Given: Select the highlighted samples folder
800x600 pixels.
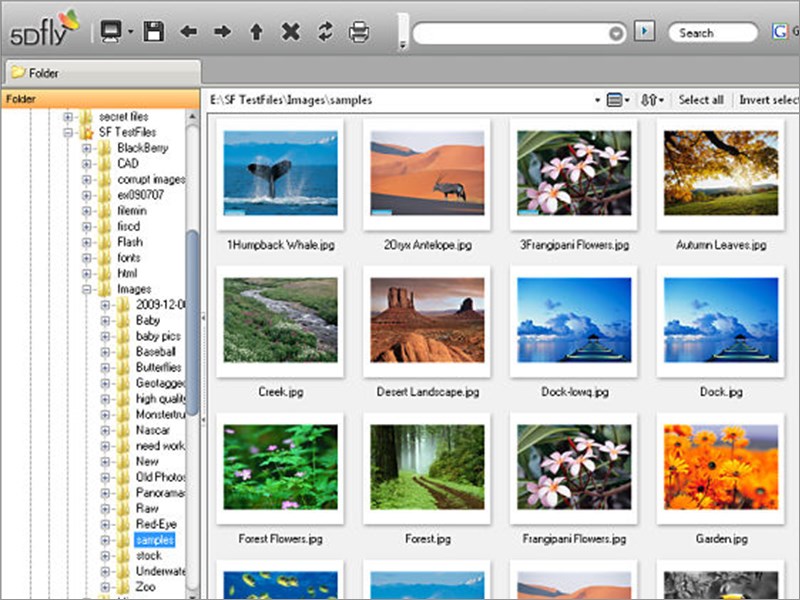Looking at the screenshot, I should [x=155, y=540].
